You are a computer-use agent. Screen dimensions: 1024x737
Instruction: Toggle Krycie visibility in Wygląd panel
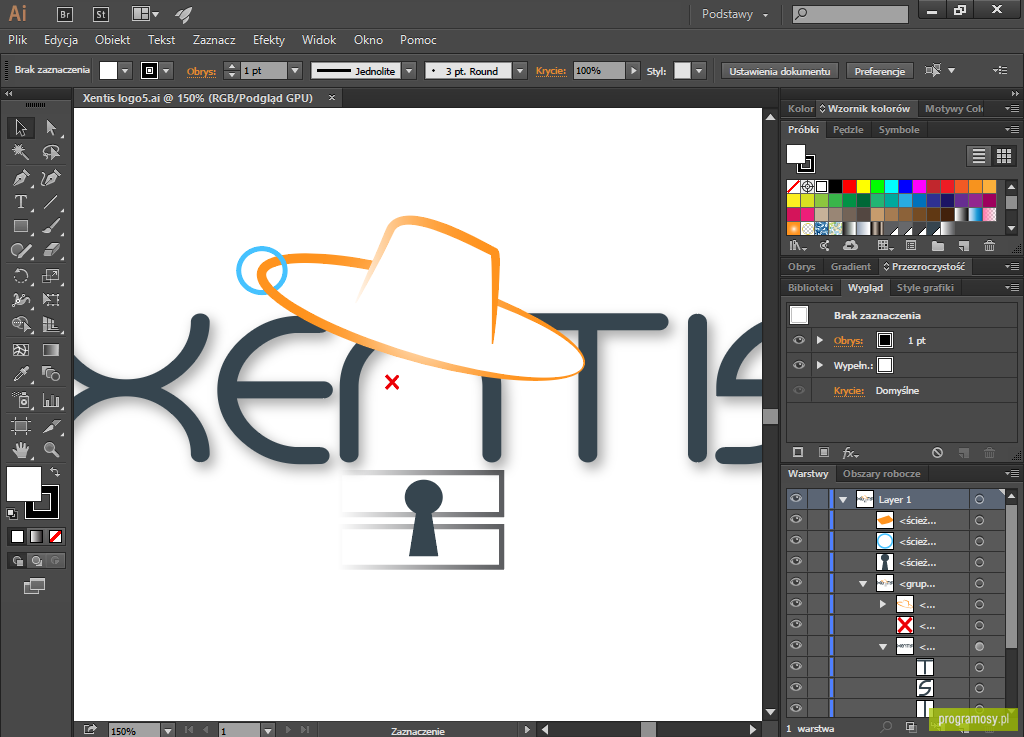pyautogui.click(x=799, y=390)
